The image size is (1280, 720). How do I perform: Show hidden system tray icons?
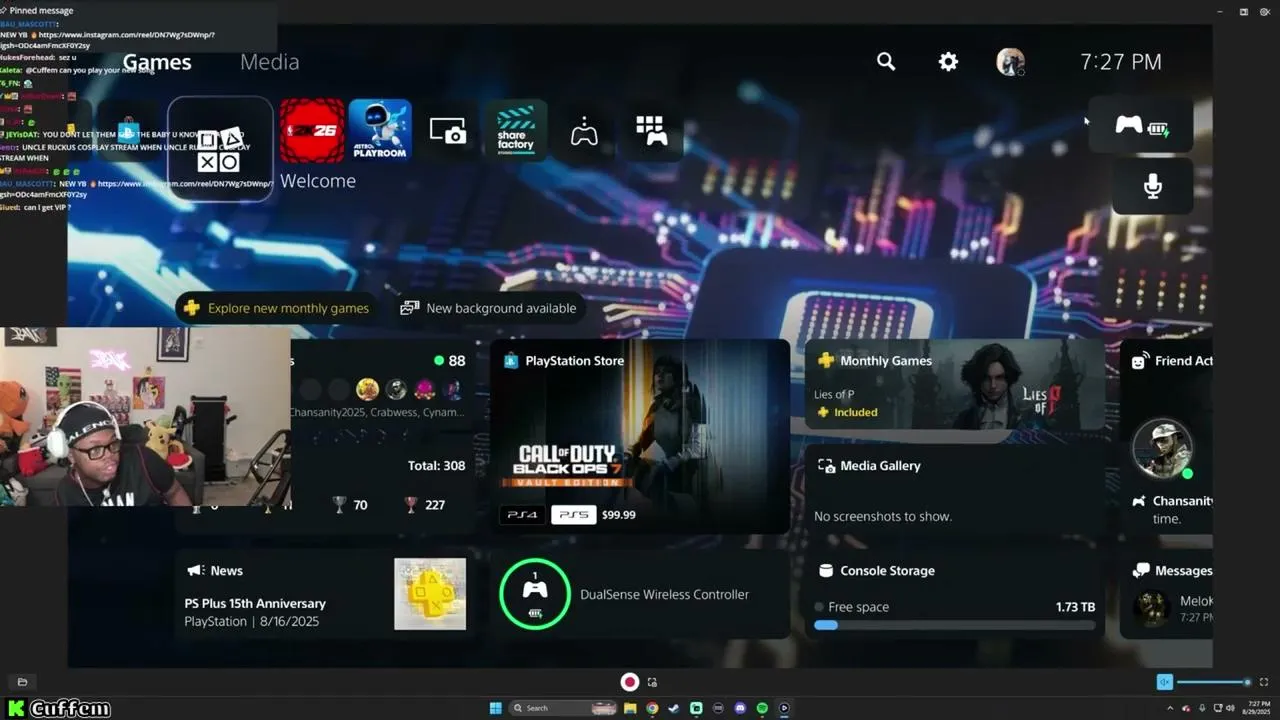[x=1171, y=709]
